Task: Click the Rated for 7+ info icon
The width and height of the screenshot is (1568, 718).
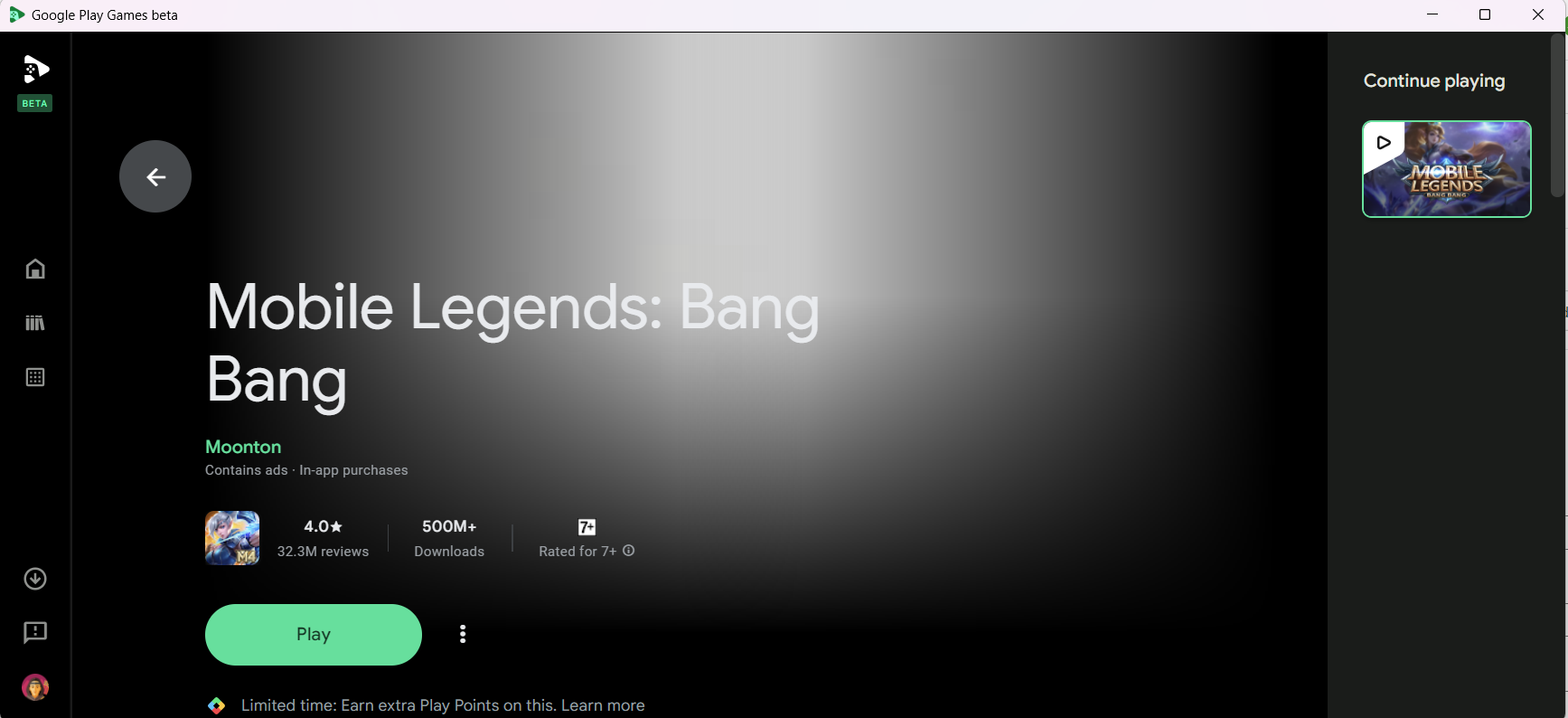Action: [x=629, y=551]
